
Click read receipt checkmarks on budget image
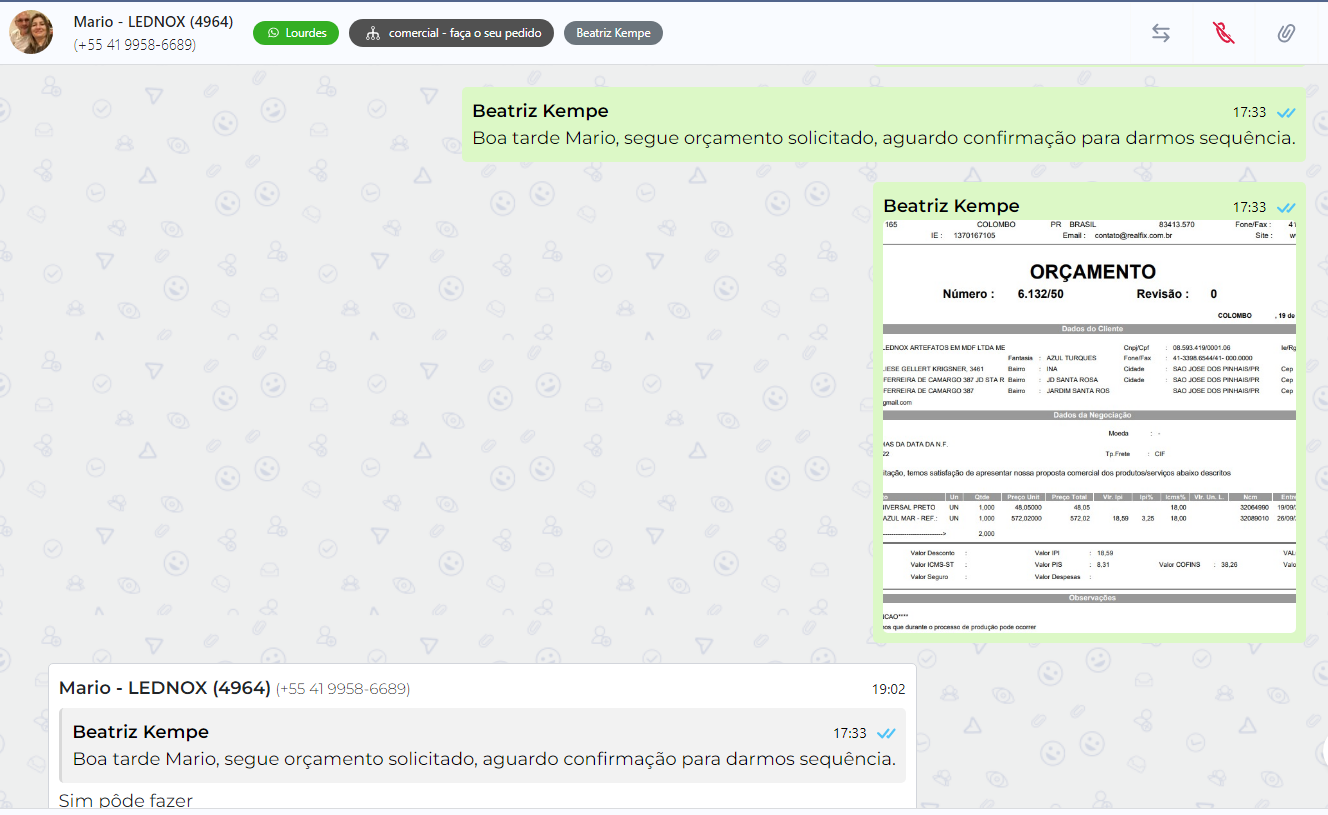click(x=1286, y=208)
